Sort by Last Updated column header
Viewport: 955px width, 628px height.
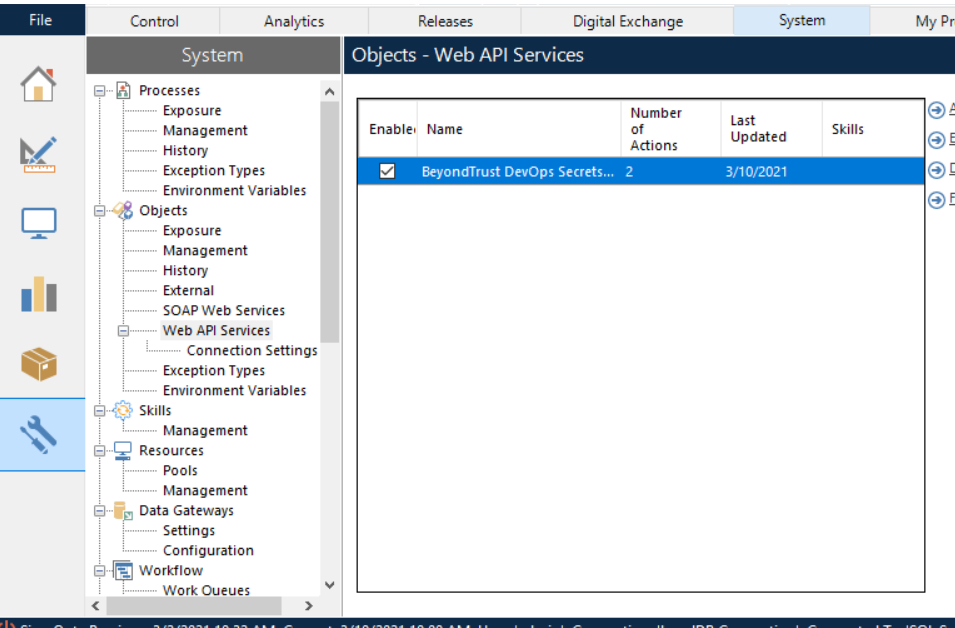pyautogui.click(x=771, y=129)
